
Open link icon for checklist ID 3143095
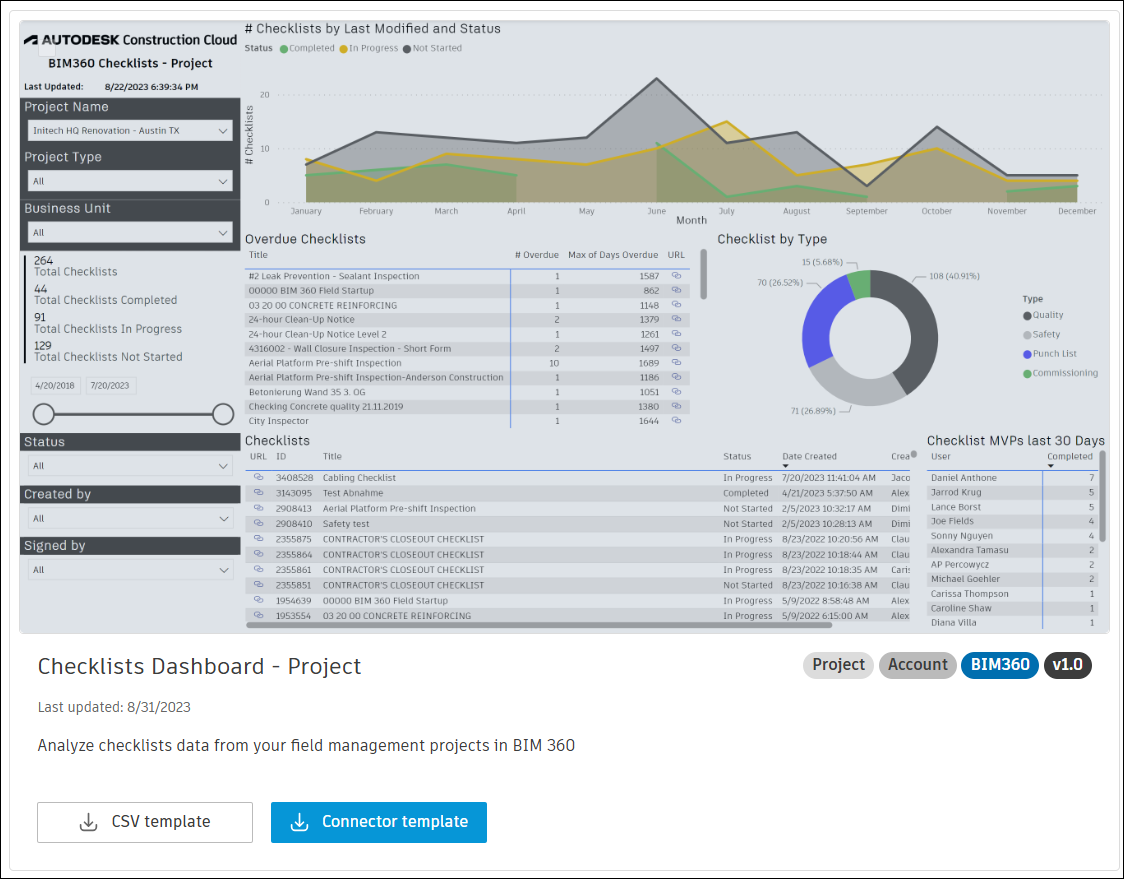pos(259,493)
